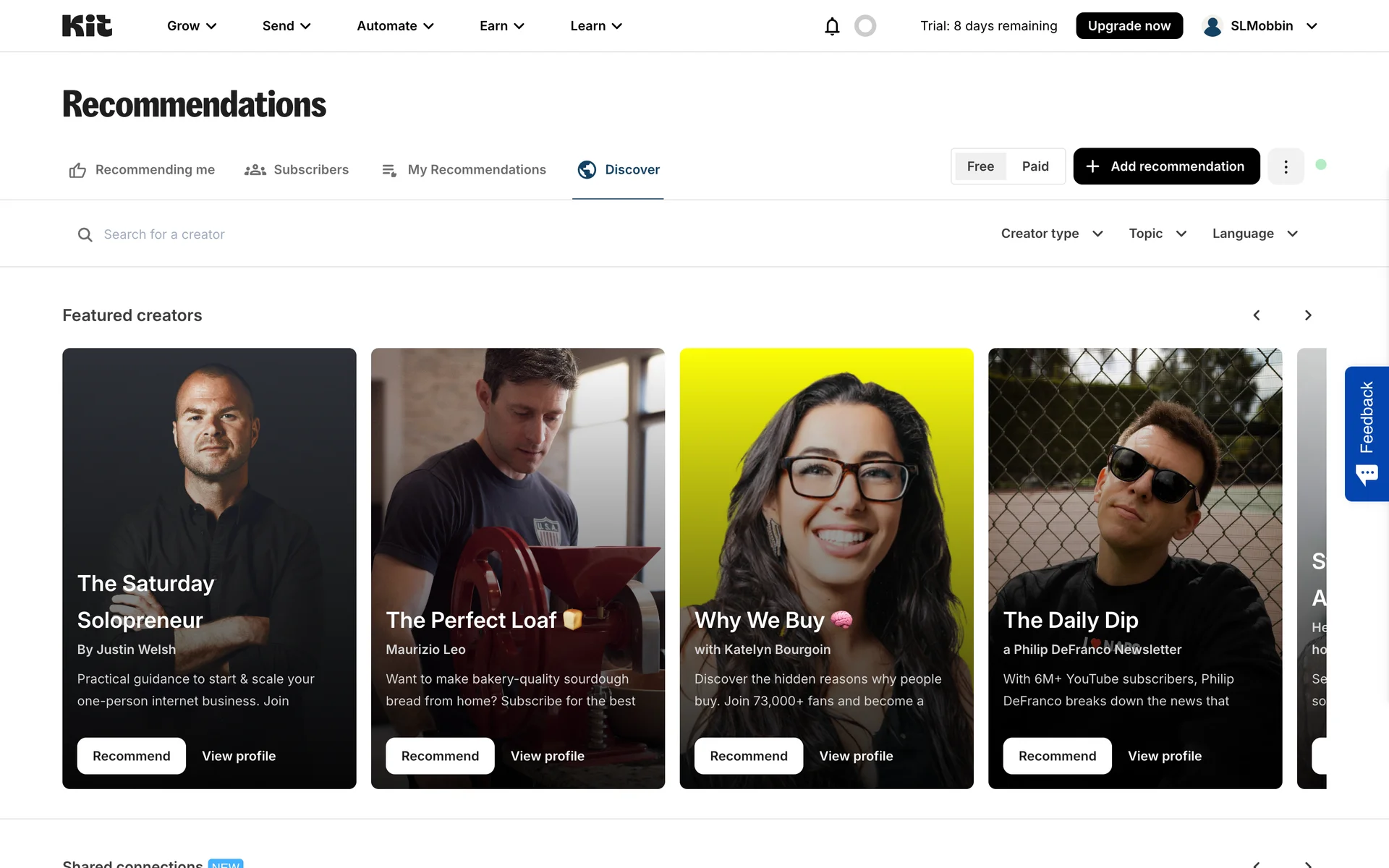1389x868 pixels.
Task: Click the Upgrade now button
Action: pyautogui.click(x=1129, y=26)
